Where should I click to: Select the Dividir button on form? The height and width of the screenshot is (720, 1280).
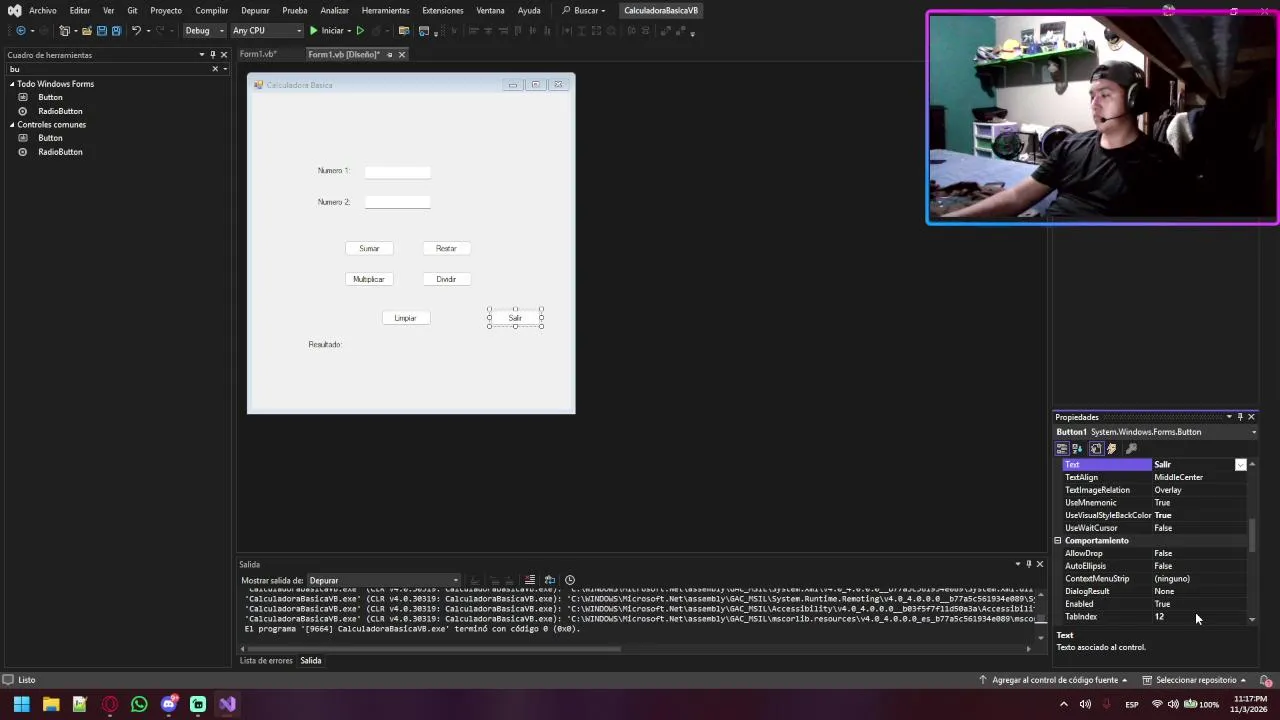[446, 279]
